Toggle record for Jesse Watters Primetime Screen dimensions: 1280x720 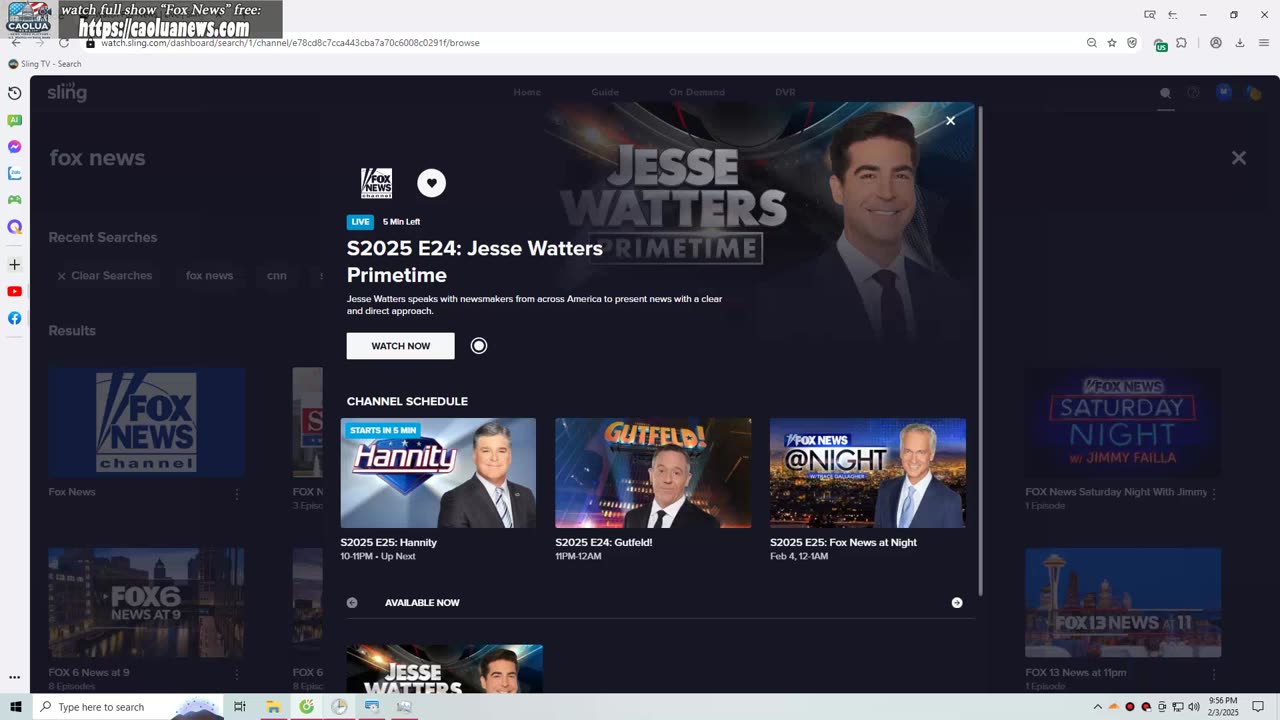click(x=479, y=346)
